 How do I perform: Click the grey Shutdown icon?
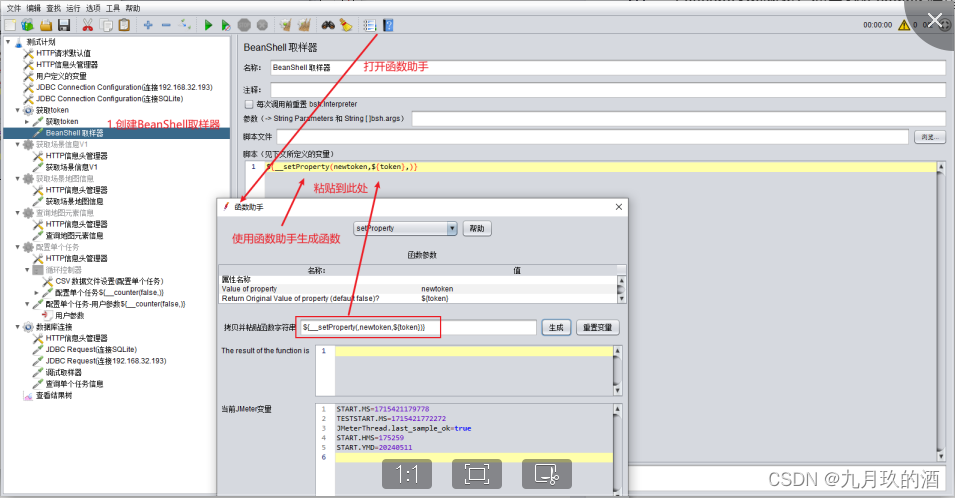[x=263, y=25]
